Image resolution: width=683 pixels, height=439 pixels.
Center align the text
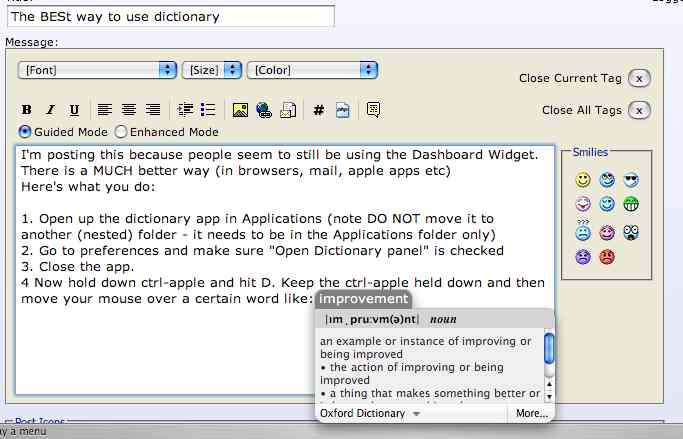tap(129, 110)
